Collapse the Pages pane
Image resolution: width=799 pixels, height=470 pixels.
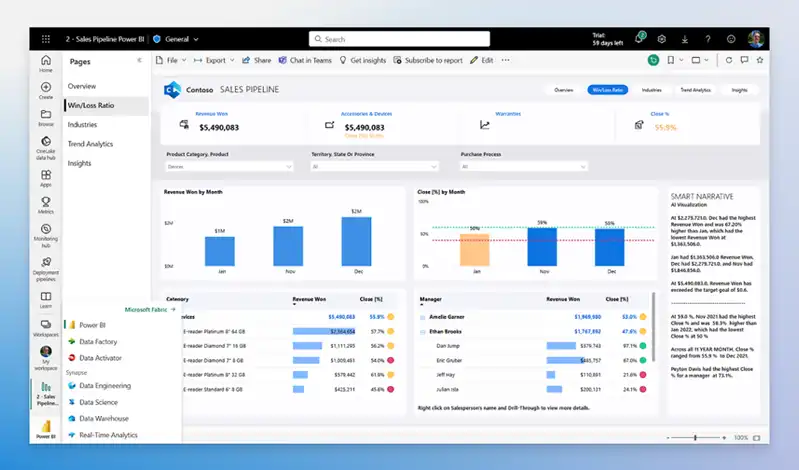click(x=139, y=60)
